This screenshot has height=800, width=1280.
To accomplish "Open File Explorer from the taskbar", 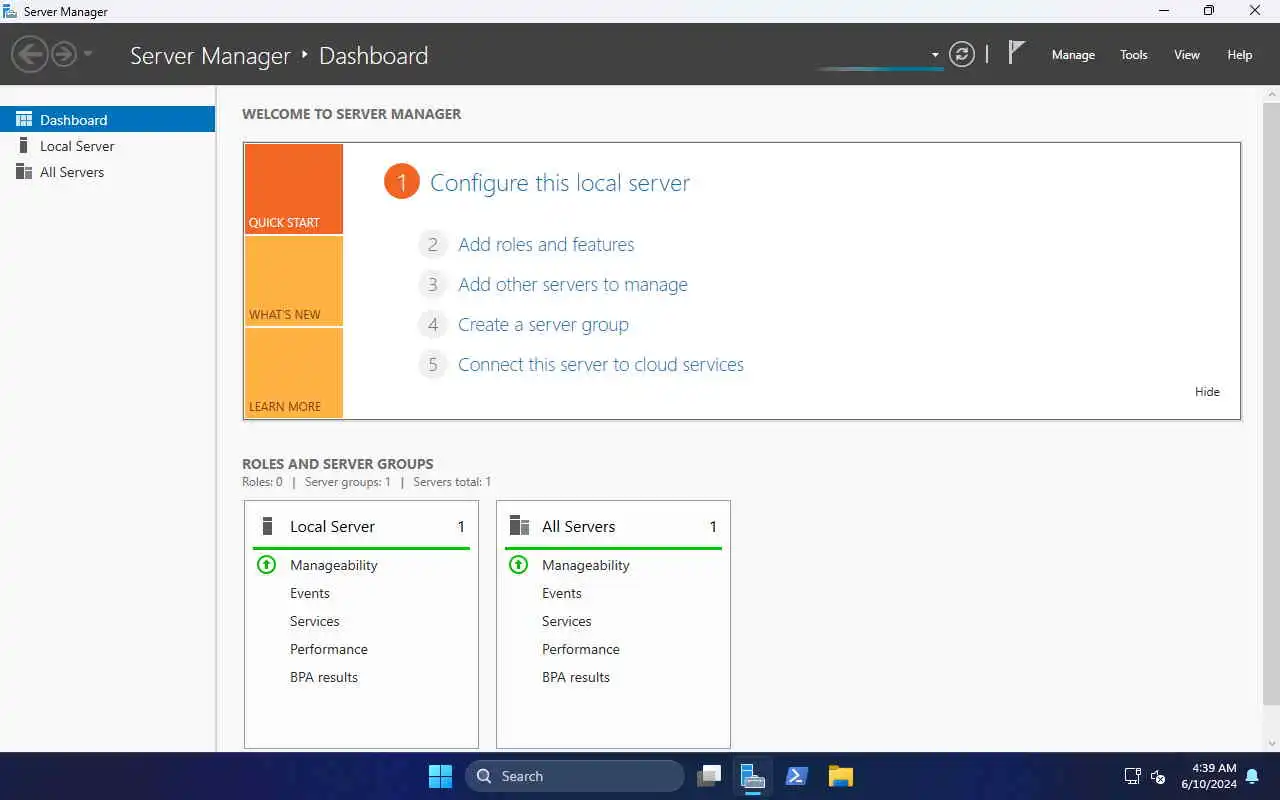I will [841, 776].
